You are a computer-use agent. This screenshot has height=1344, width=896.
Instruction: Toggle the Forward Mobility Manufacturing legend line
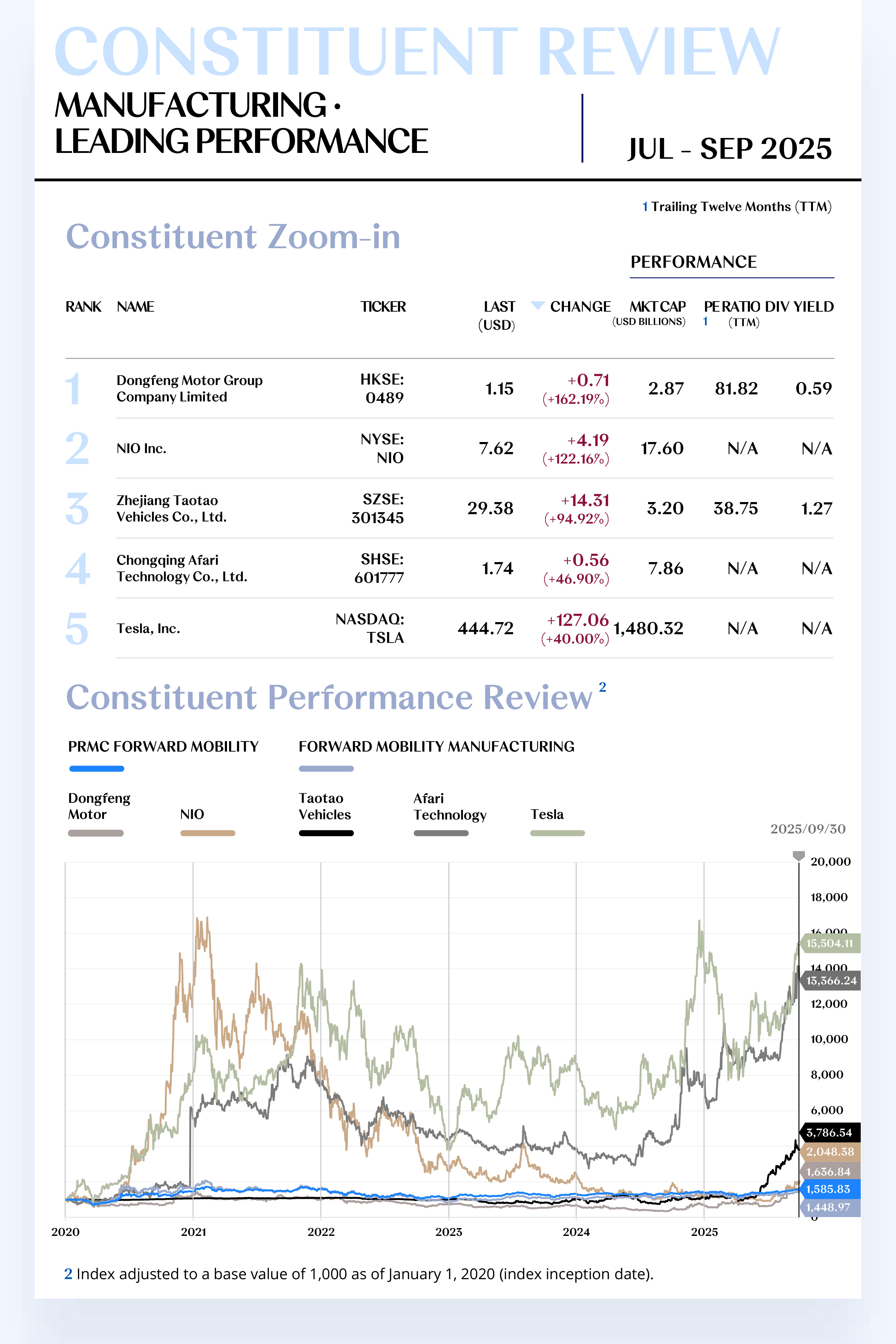point(326,768)
